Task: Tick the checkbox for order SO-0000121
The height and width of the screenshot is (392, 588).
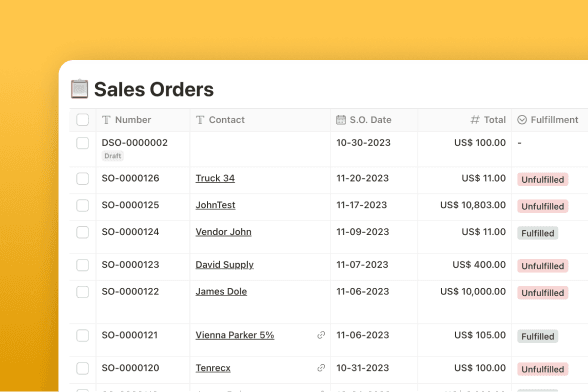Action: click(x=82, y=335)
